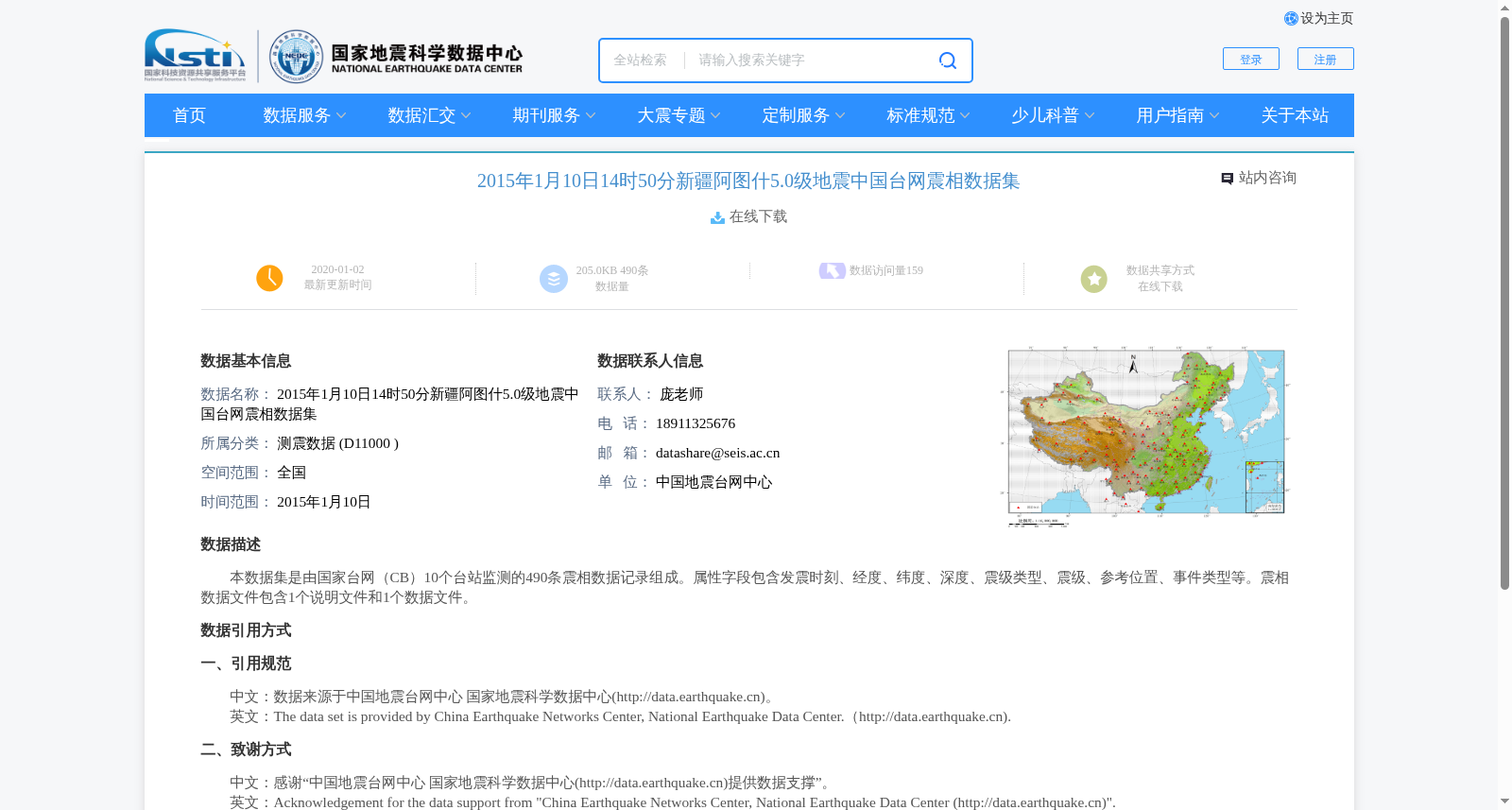Expand the 数据汇交 chevron arrow
This screenshot has width=1512, height=810.
click(x=466, y=116)
